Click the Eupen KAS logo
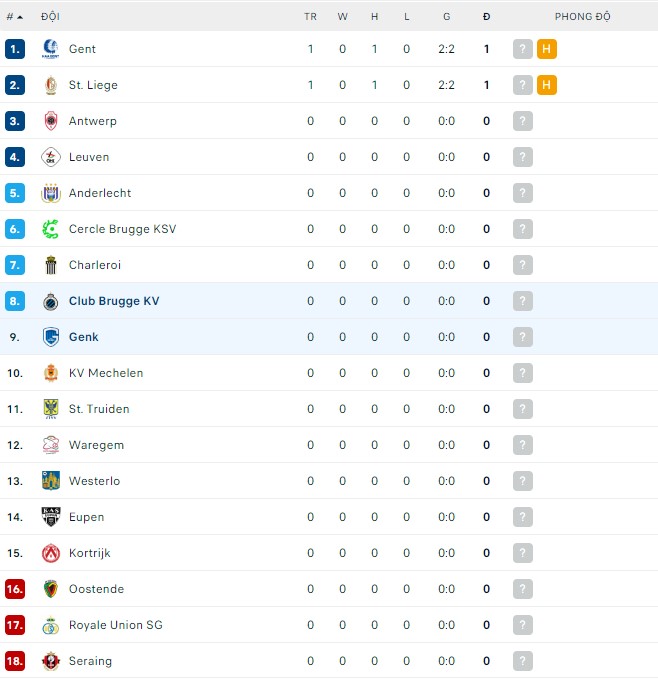 tap(51, 517)
